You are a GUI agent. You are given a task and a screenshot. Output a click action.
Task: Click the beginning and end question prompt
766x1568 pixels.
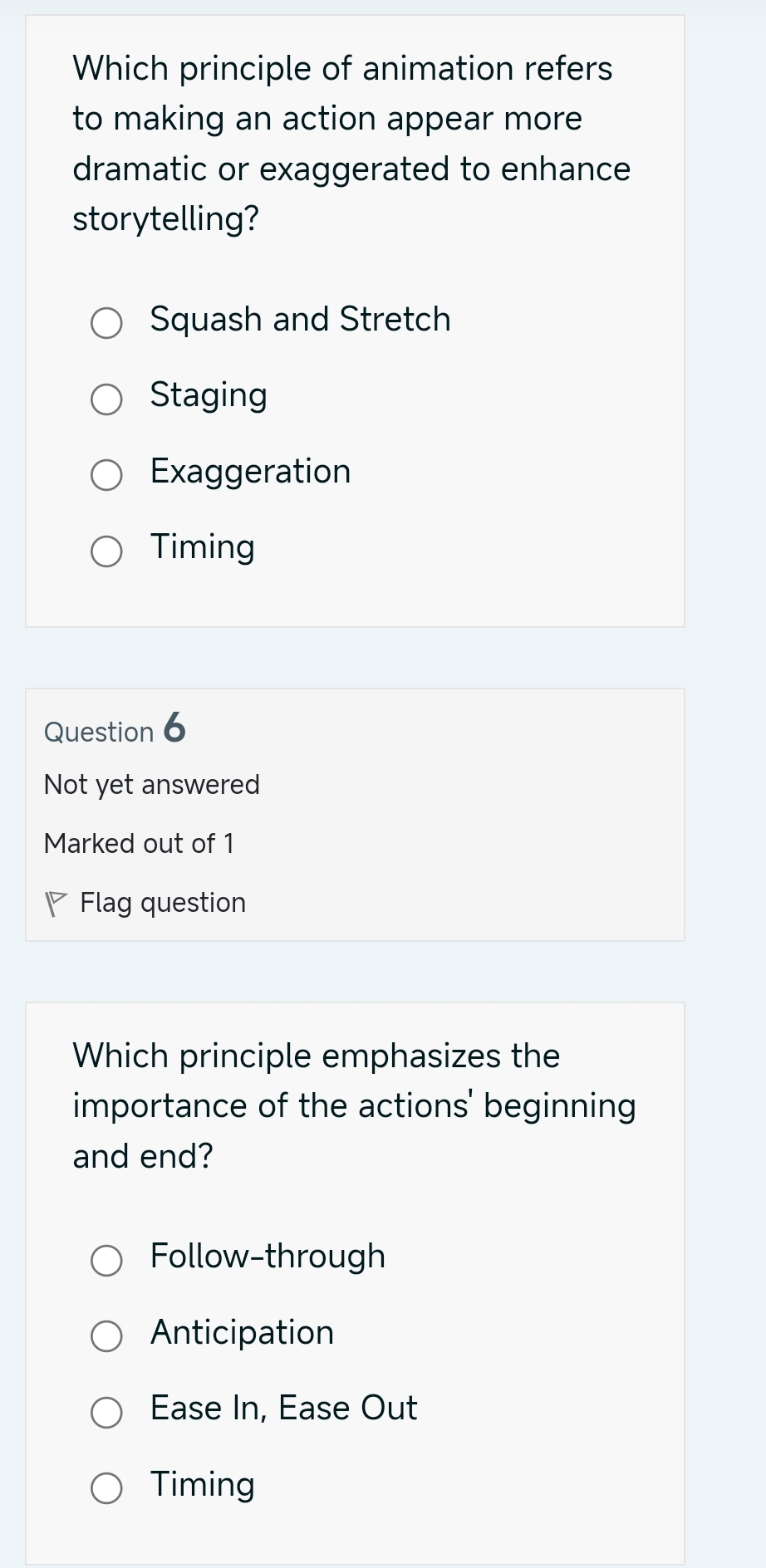click(353, 1105)
